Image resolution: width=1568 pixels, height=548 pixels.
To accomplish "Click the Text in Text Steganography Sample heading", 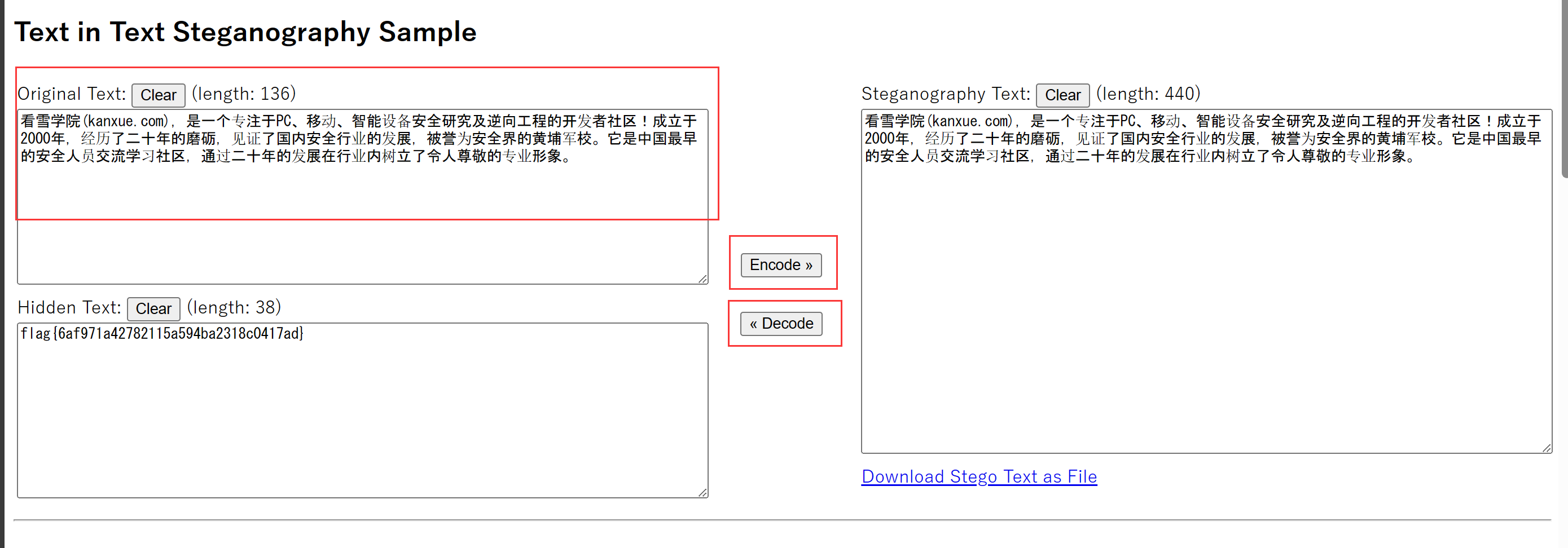I will (245, 32).
